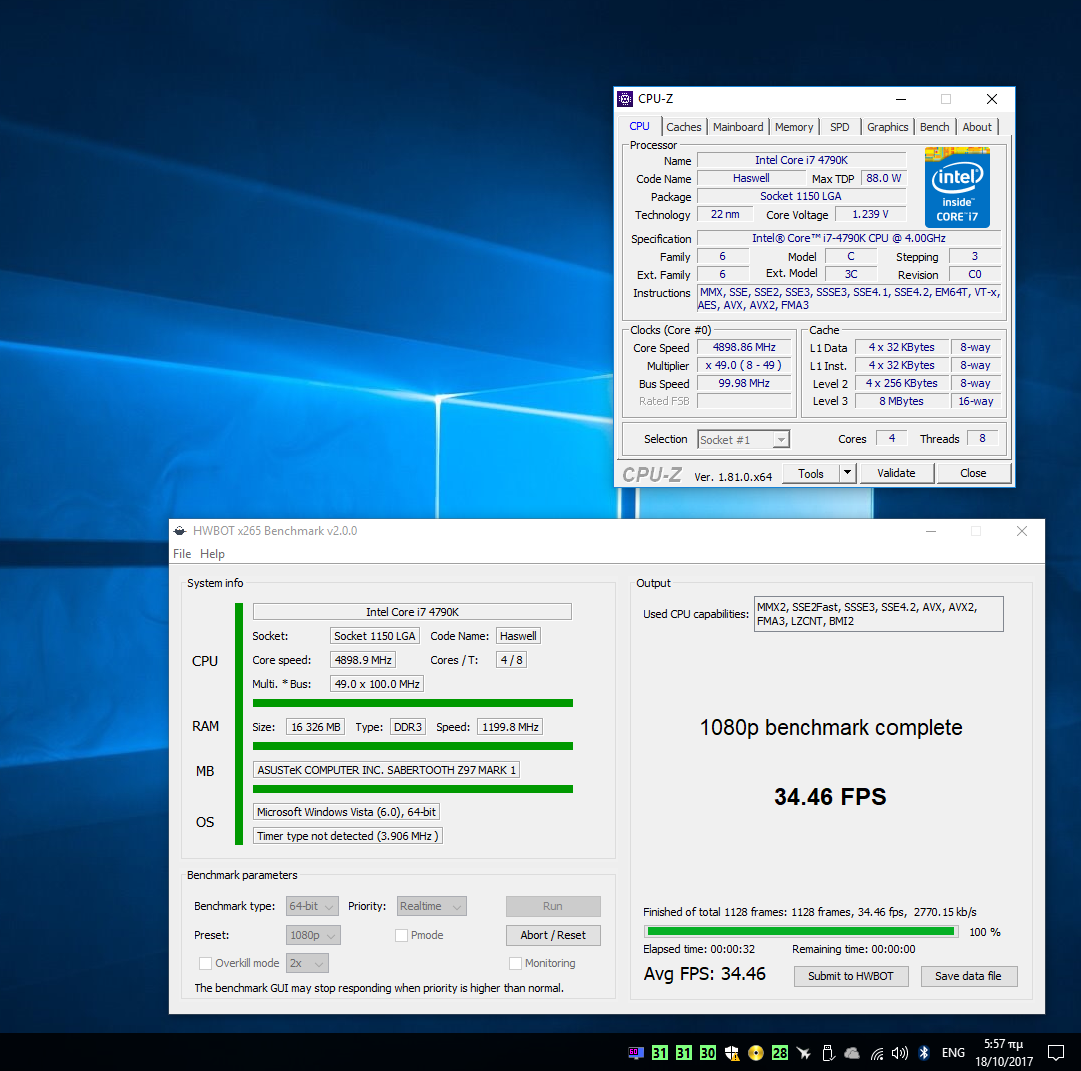Open the Action Center notifications icon
Viewport: 1081px width, 1071px height.
click(x=1055, y=1052)
